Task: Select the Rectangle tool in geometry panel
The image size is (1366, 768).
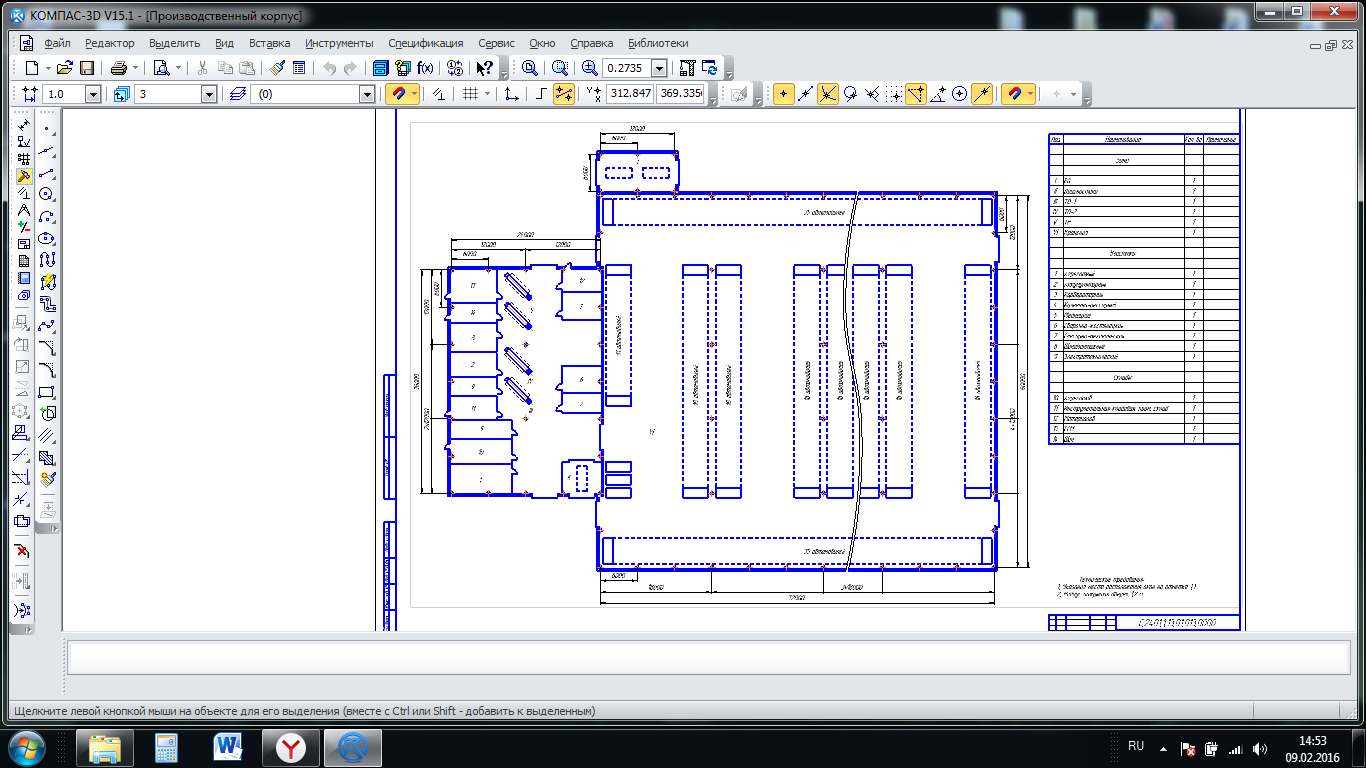Action: tap(46, 392)
